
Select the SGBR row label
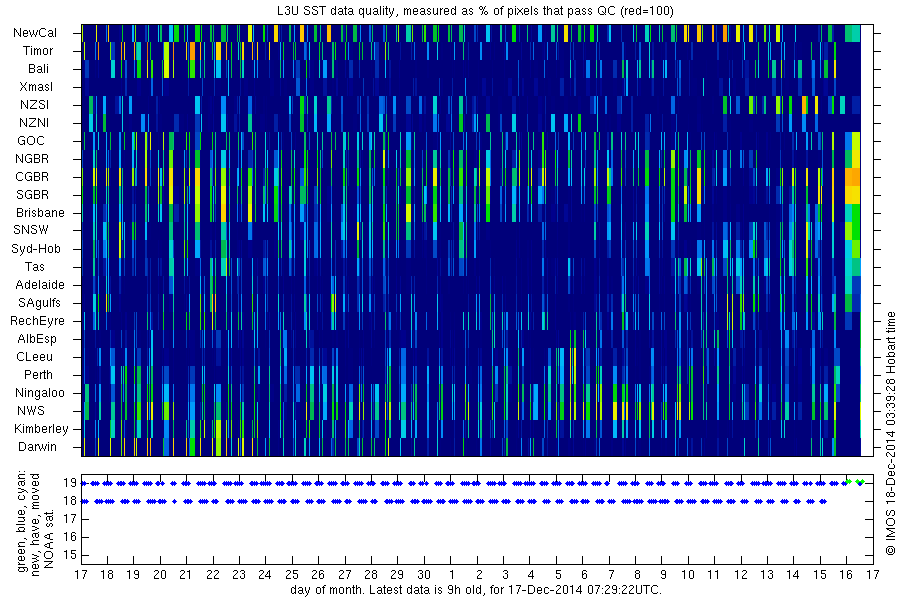point(32,195)
